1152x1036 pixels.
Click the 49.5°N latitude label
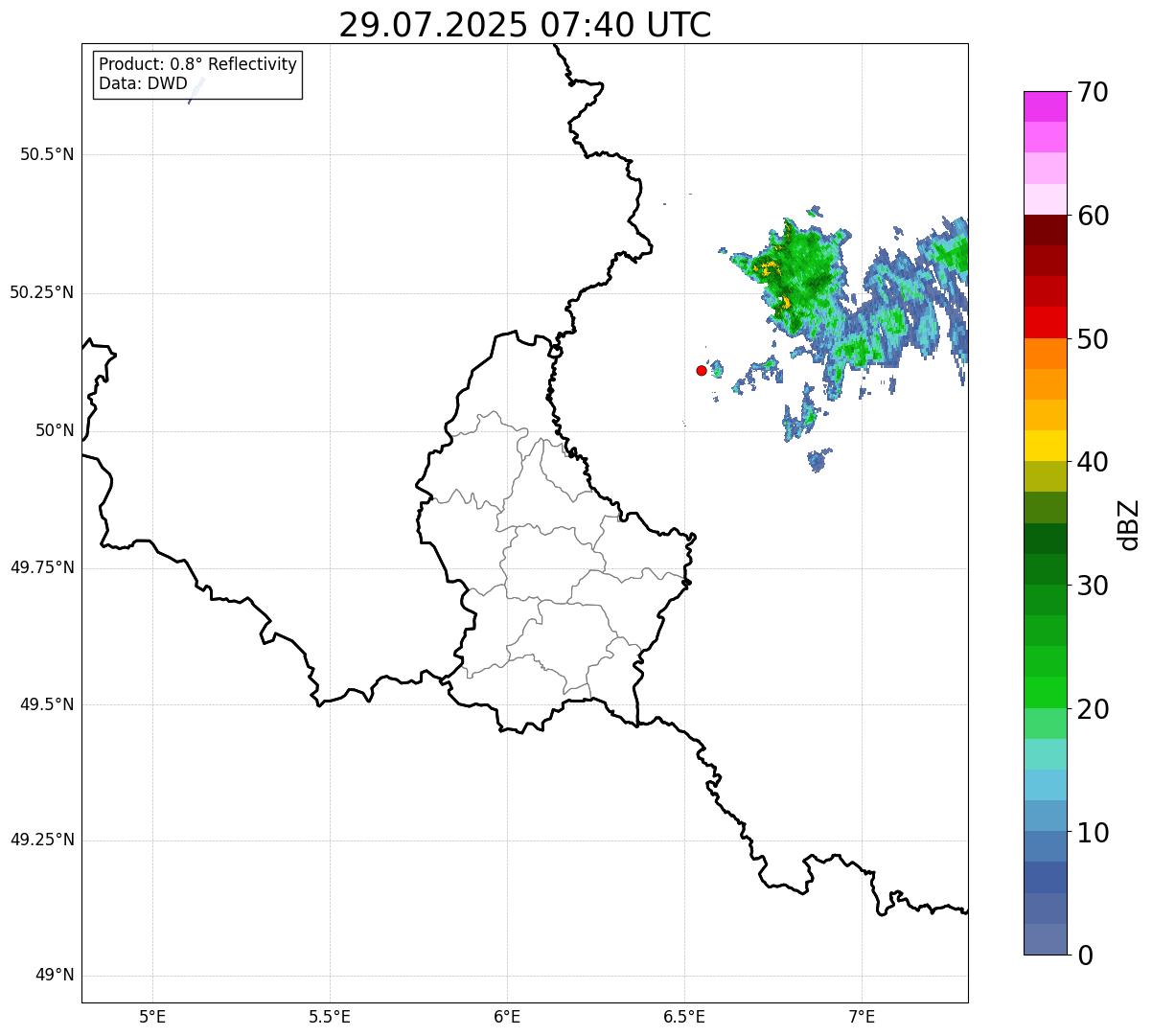[x=47, y=704]
